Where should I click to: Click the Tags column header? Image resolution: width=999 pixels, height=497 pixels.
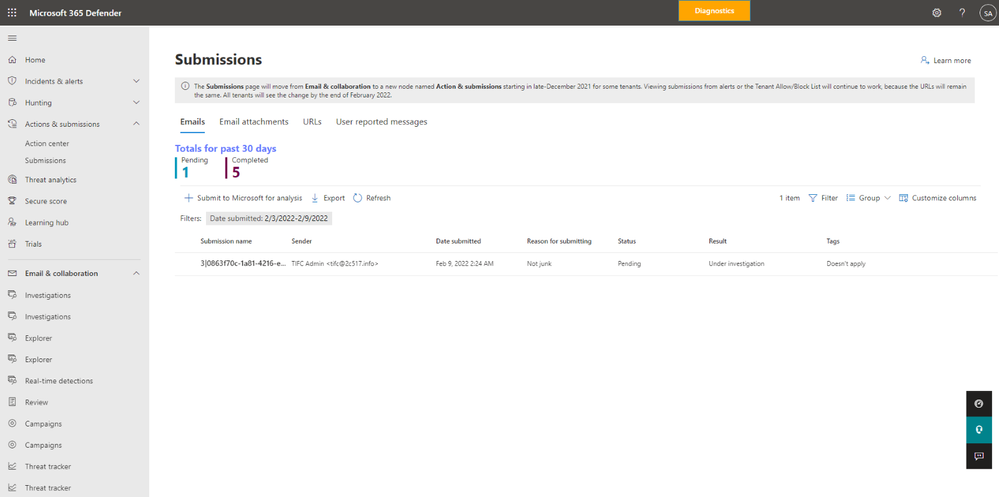[833, 241]
